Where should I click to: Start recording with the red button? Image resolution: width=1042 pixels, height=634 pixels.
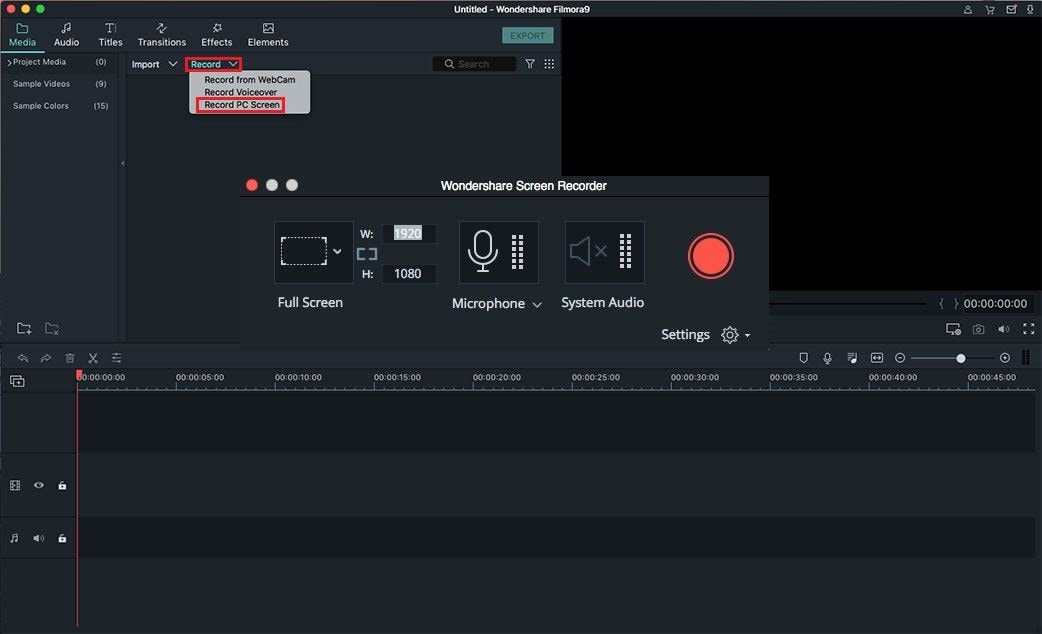[x=710, y=256]
